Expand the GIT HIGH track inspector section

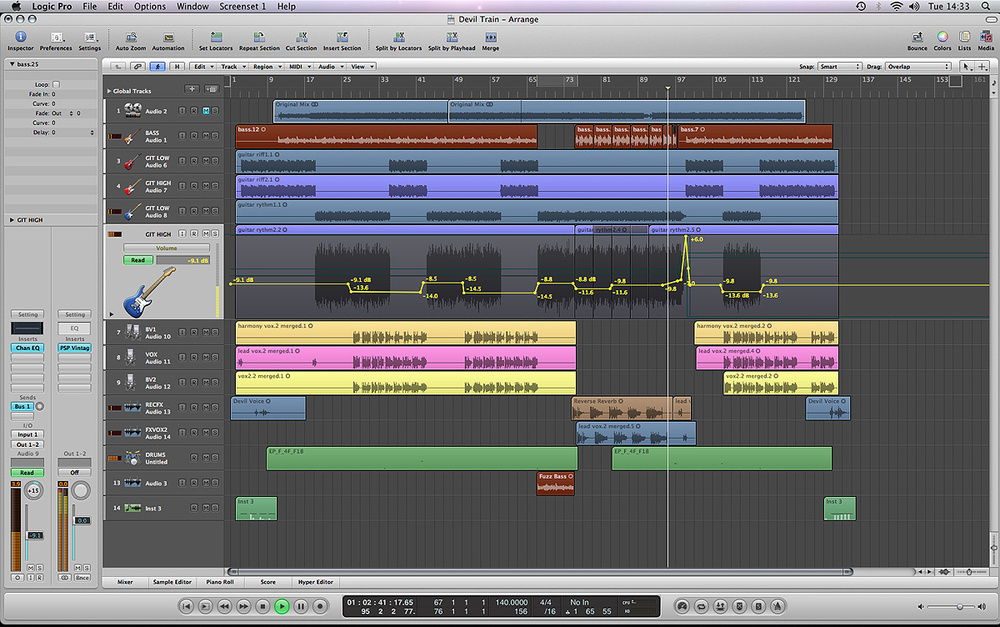pyautogui.click(x=11, y=219)
